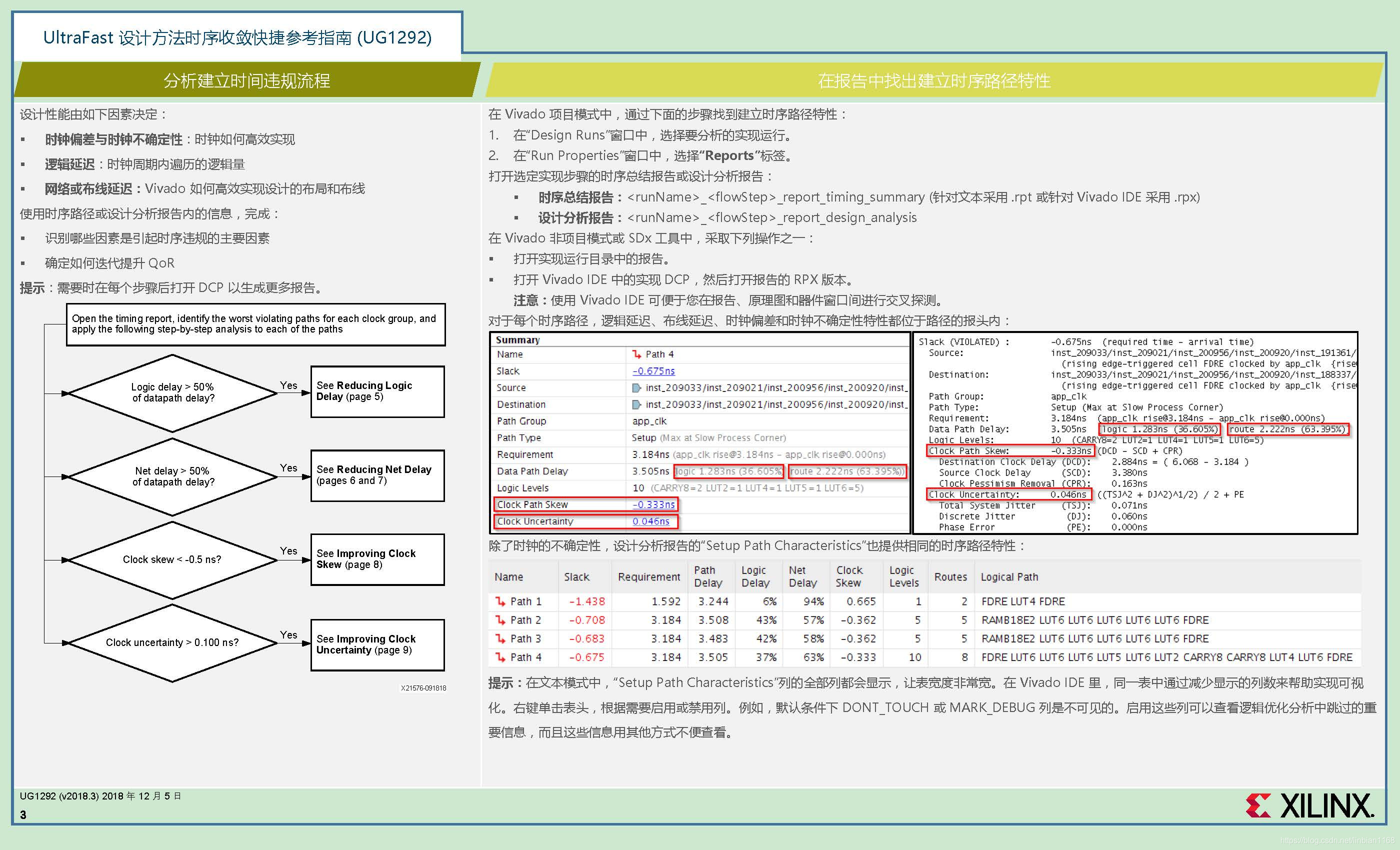Viewport: 1400px width, 850px height.
Task: Click the -1.438 slack value
Action: point(587,601)
